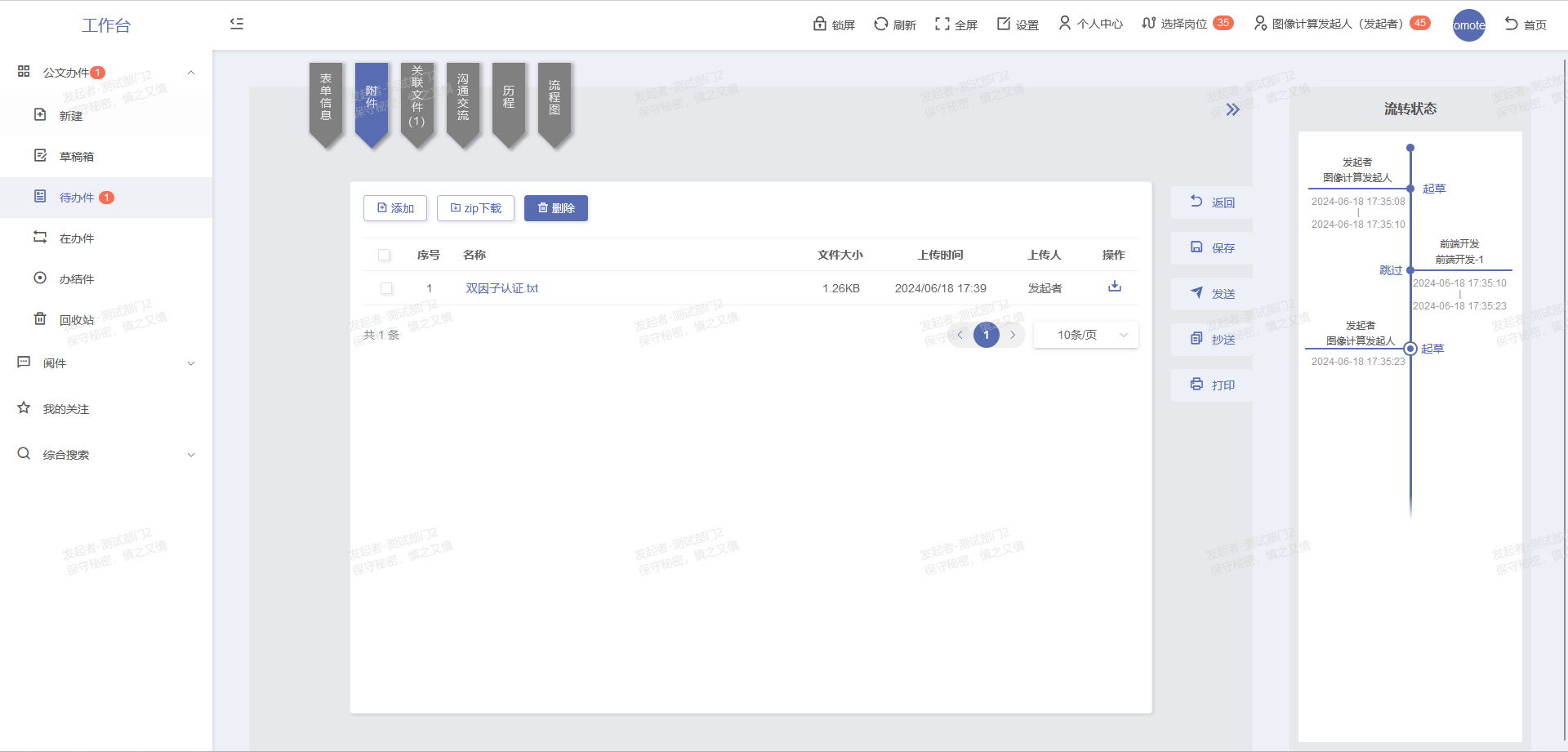Open 选择岗位 position selector

(x=1187, y=24)
